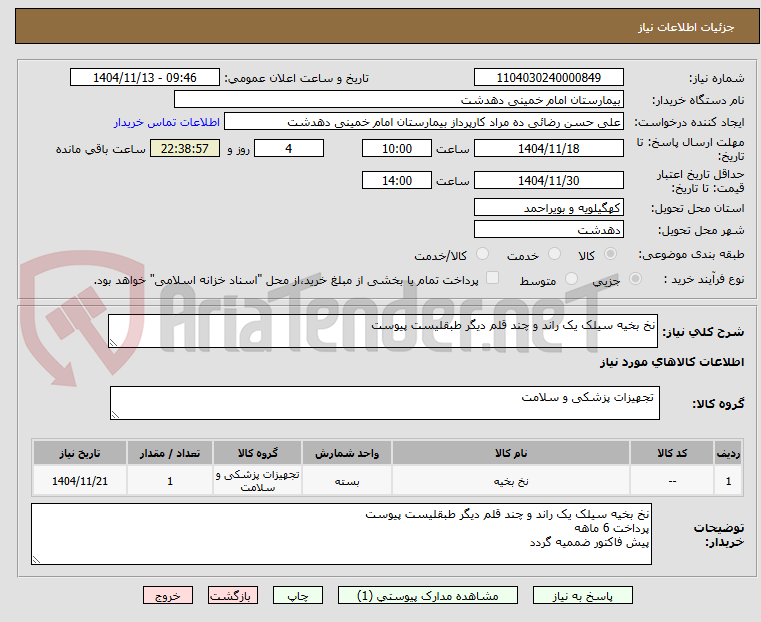Select the خدمت radio button
This screenshot has height=622, width=761.
554,254
